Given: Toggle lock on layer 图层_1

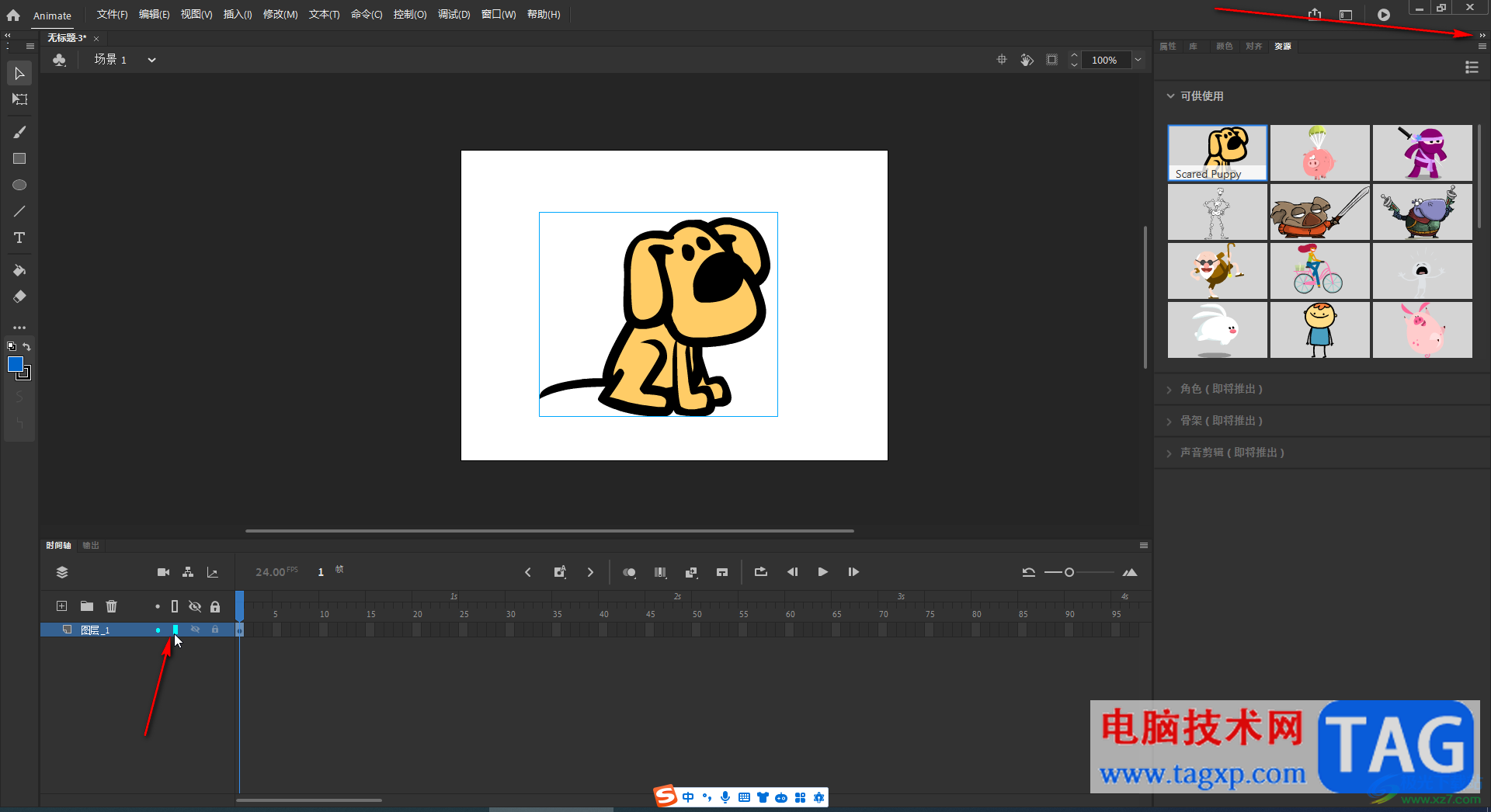Looking at the screenshot, I should (215, 630).
